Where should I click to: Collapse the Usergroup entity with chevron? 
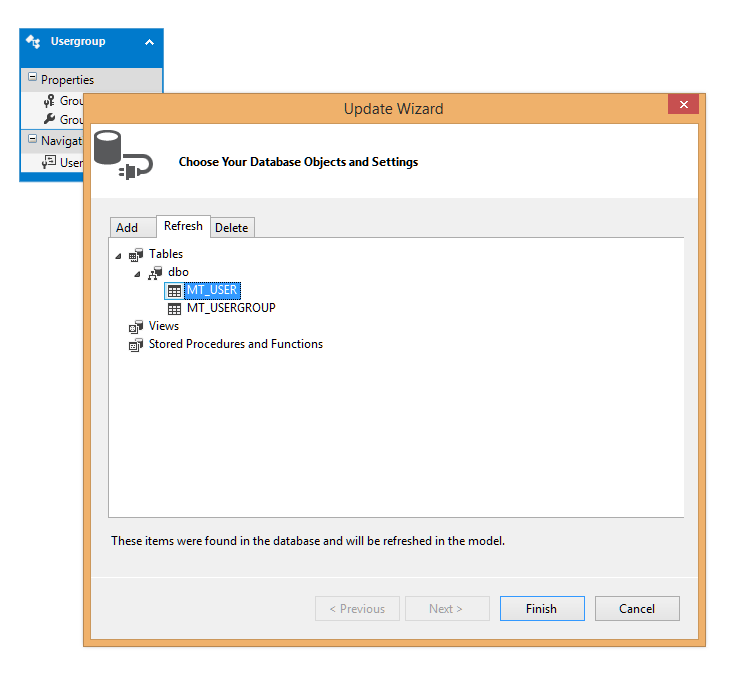click(149, 42)
